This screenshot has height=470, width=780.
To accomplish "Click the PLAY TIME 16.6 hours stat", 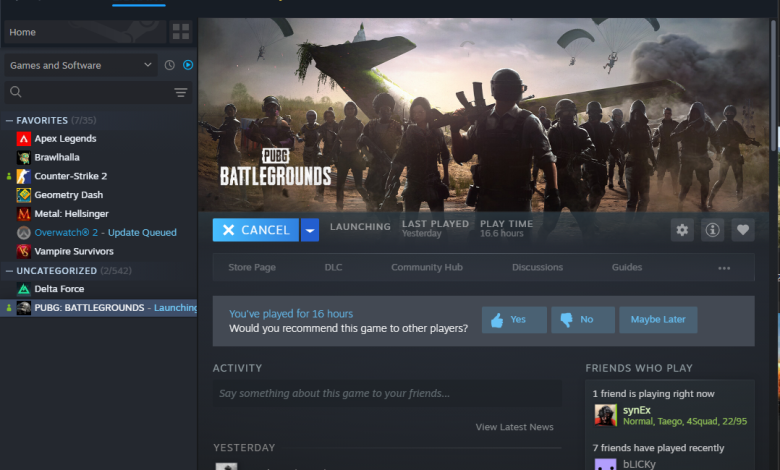I will click(506, 229).
